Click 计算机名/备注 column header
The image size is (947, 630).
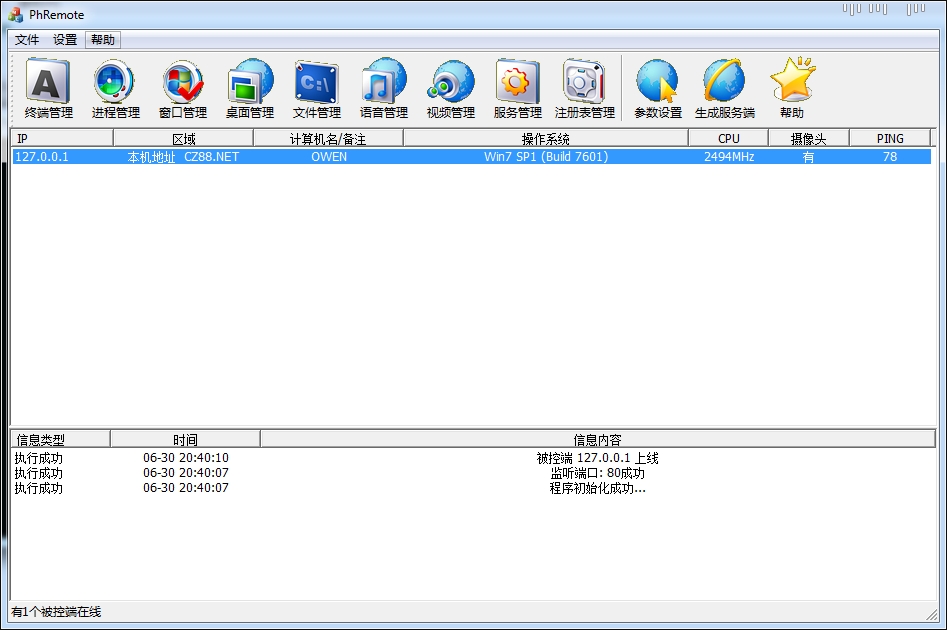coord(328,138)
